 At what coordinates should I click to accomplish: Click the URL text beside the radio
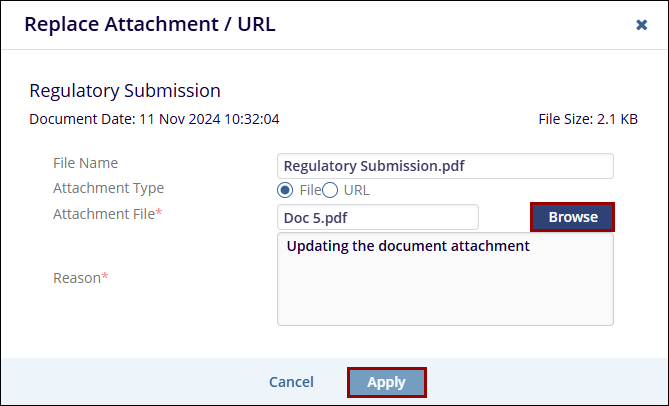click(356, 190)
